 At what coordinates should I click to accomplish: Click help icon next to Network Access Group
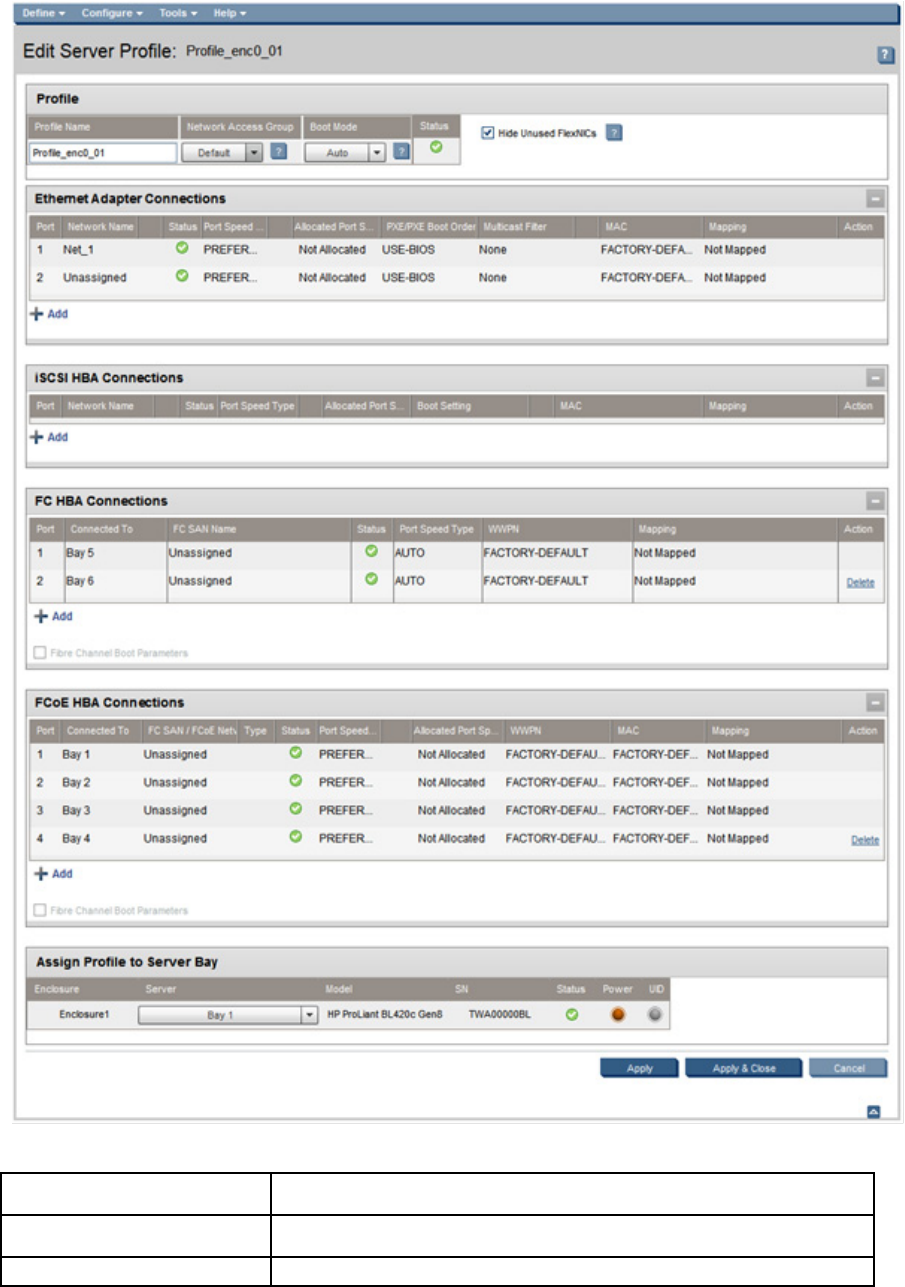tap(280, 152)
